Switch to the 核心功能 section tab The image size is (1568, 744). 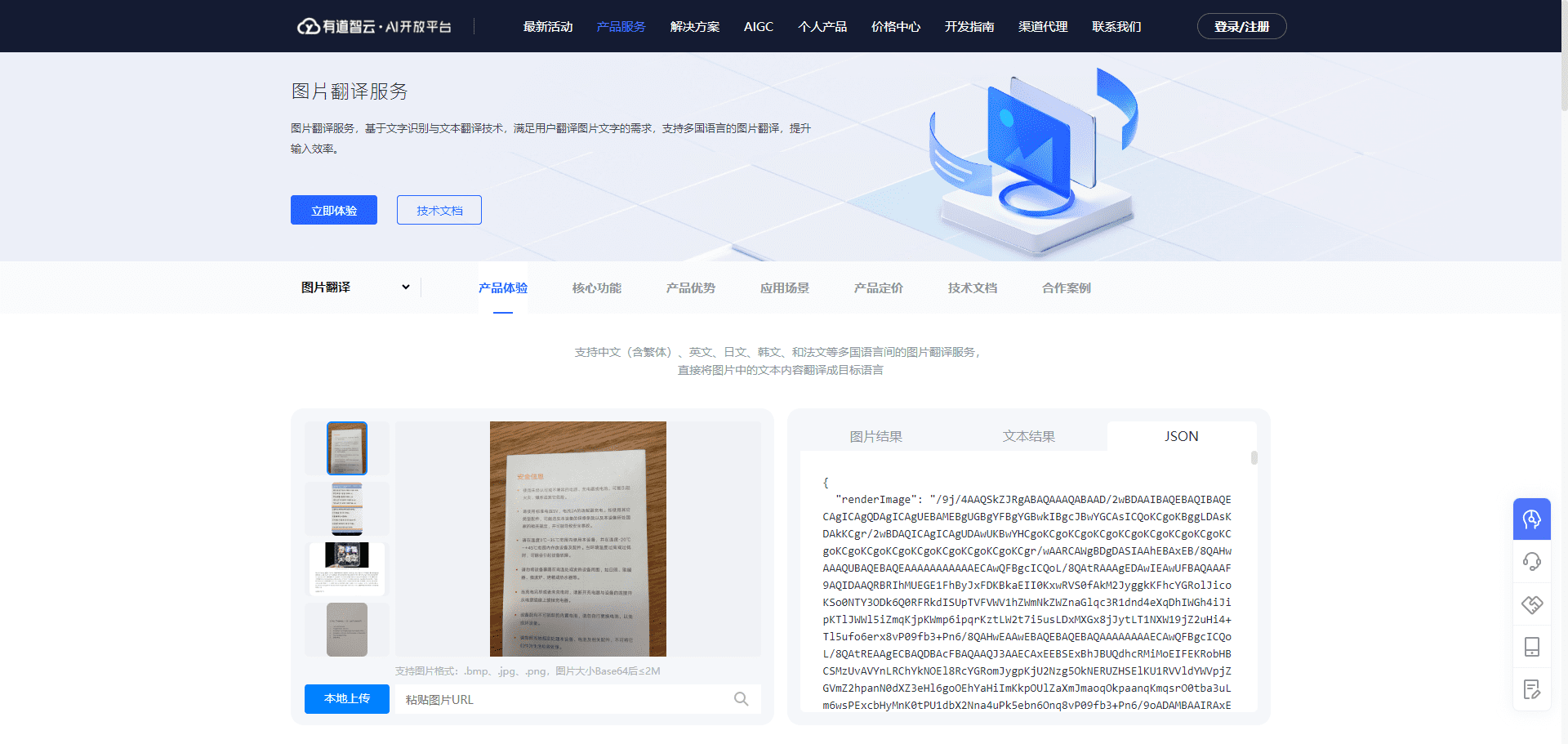point(597,288)
